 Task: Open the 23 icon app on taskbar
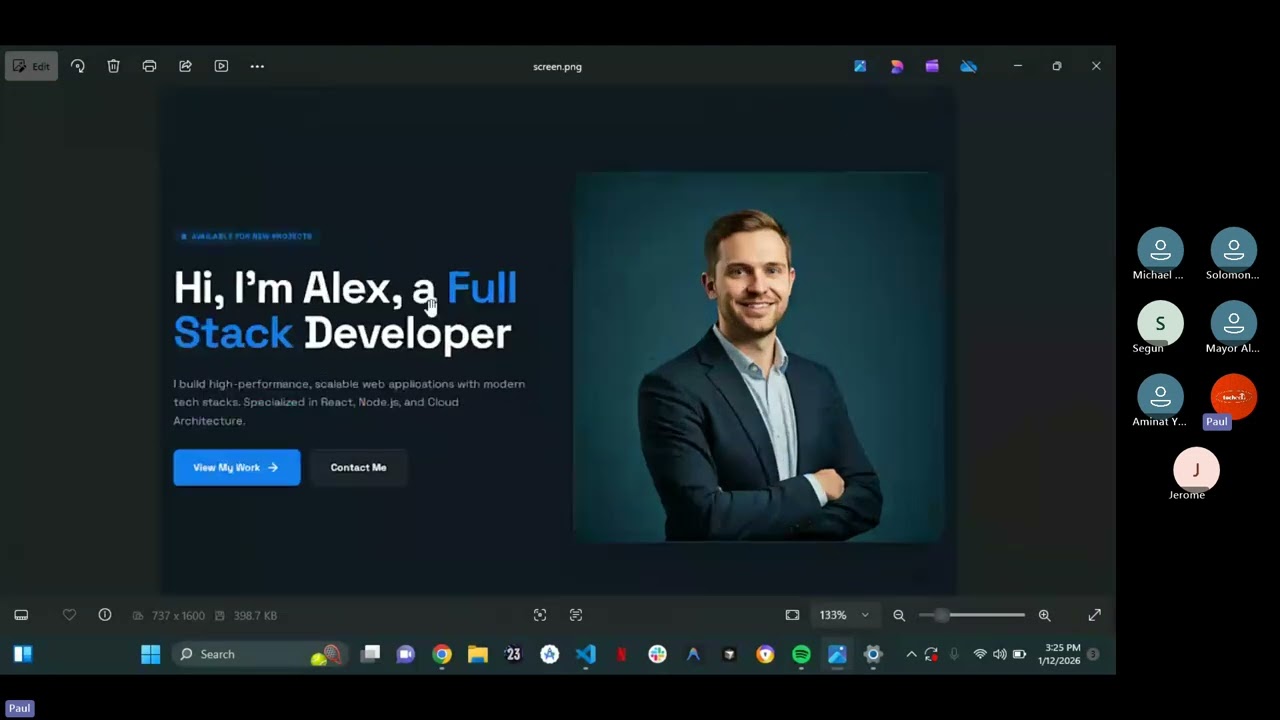pyautogui.click(x=513, y=654)
